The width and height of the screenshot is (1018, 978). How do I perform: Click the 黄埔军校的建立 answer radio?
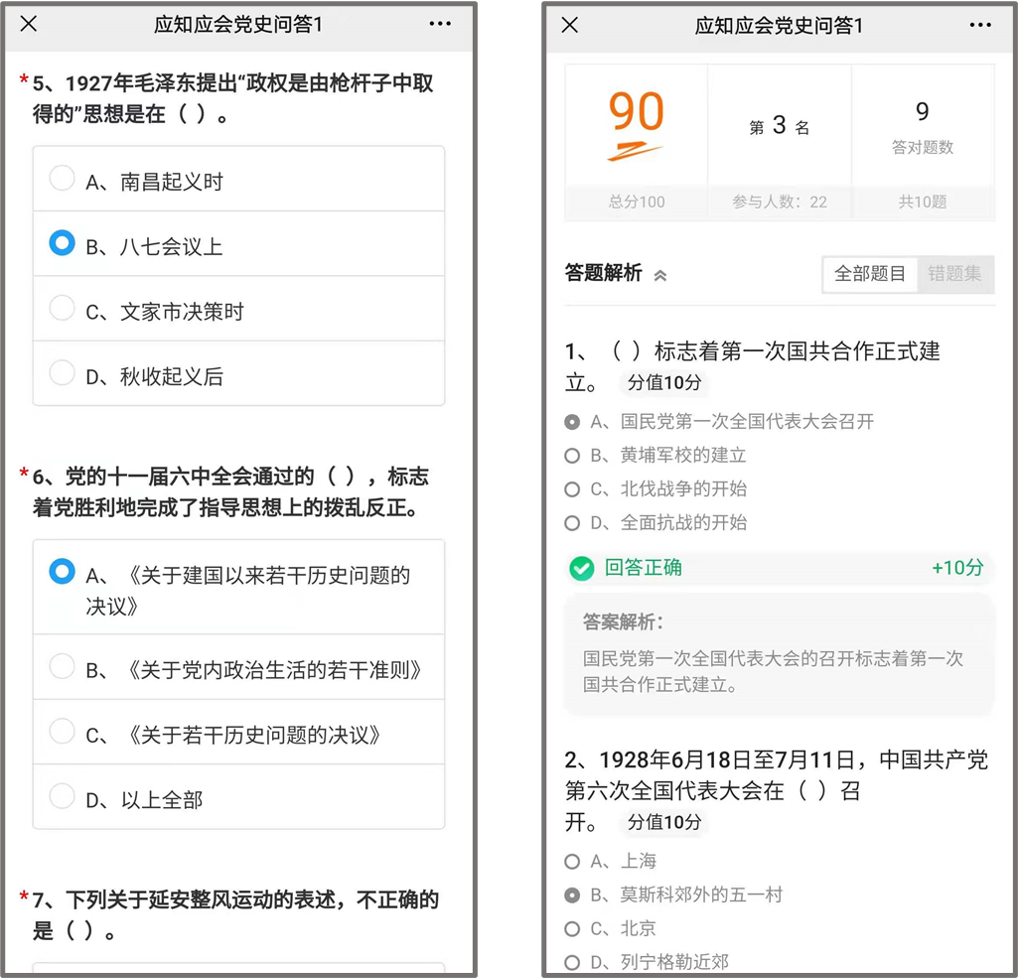coord(572,456)
